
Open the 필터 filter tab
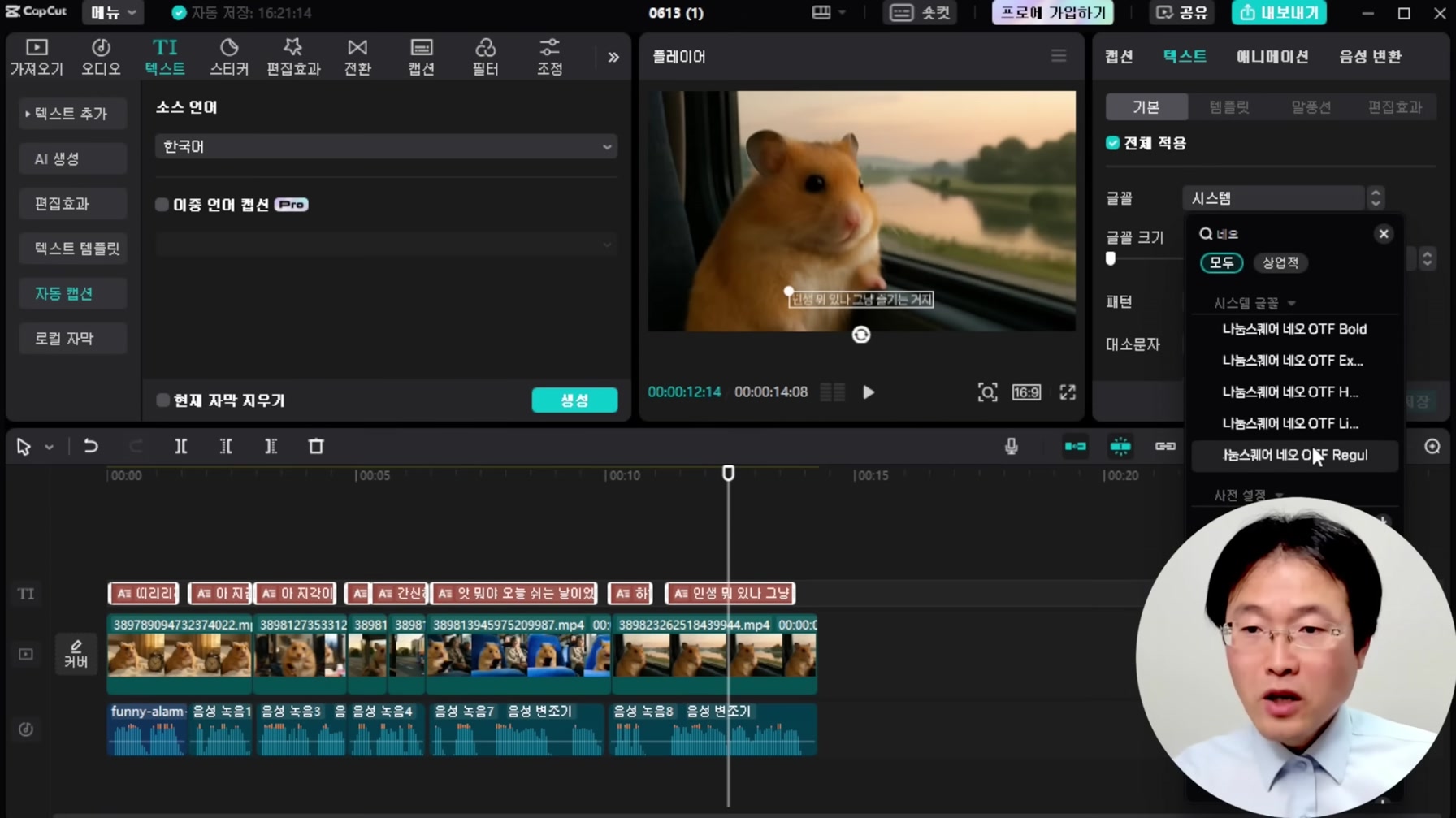[485, 57]
